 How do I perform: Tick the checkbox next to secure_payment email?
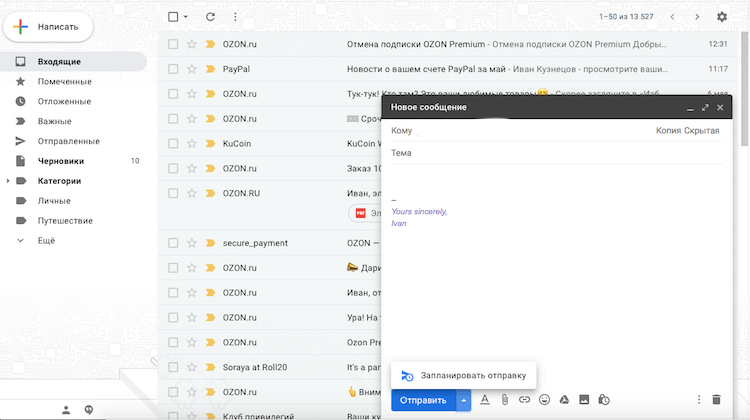[173, 243]
